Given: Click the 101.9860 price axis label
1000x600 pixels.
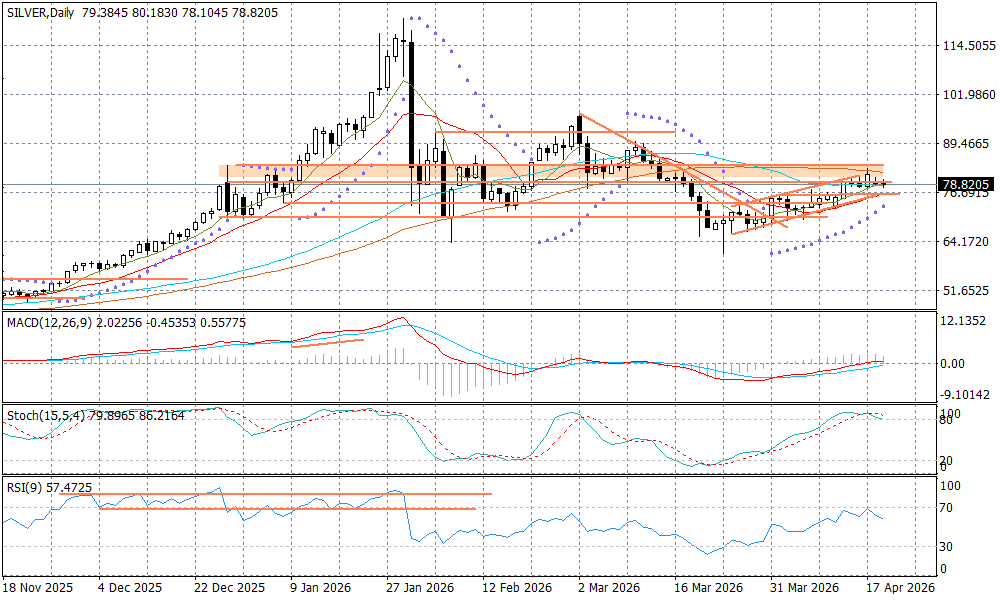Looking at the screenshot, I should (x=965, y=95).
